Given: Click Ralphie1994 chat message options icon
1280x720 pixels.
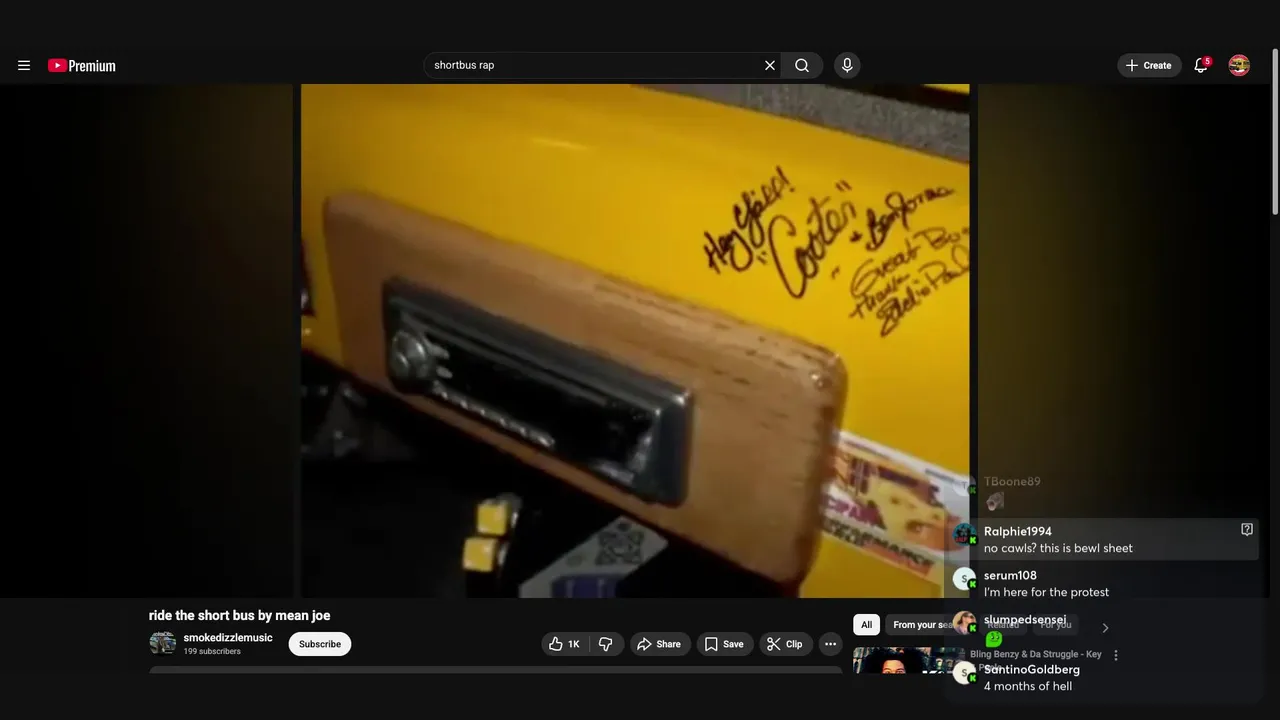Looking at the screenshot, I should click(1247, 529).
